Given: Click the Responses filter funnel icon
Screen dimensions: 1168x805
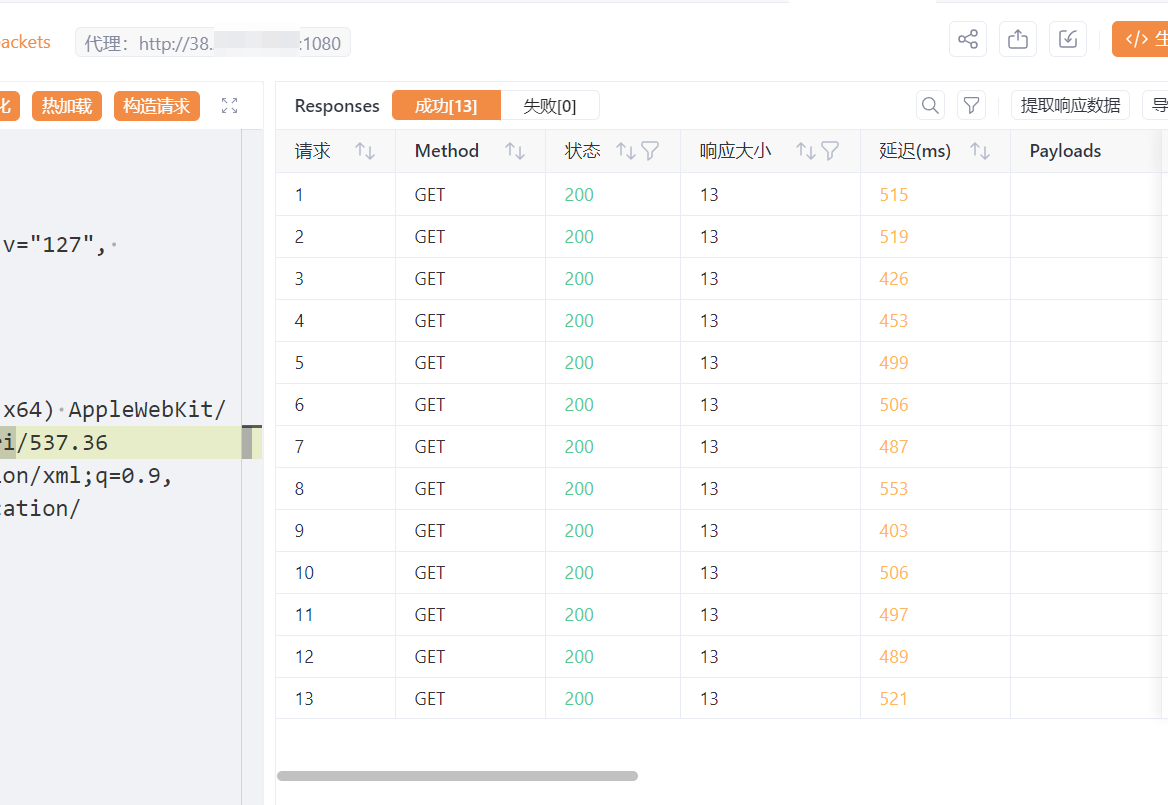Looking at the screenshot, I should click(970, 105).
